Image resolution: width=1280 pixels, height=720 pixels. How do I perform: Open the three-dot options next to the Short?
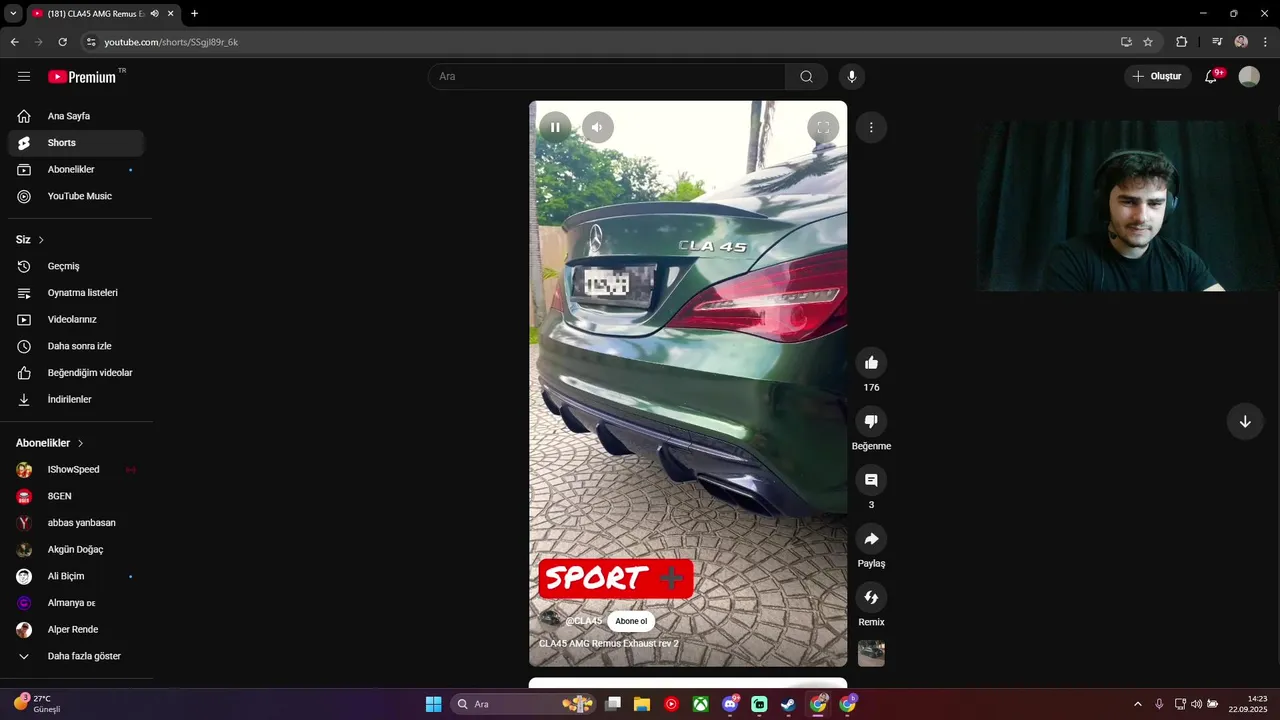[871, 127]
